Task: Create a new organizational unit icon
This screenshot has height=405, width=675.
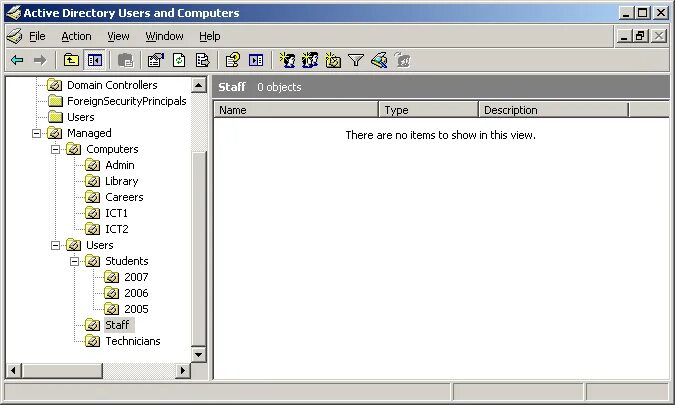Action: pyautogui.click(x=333, y=60)
